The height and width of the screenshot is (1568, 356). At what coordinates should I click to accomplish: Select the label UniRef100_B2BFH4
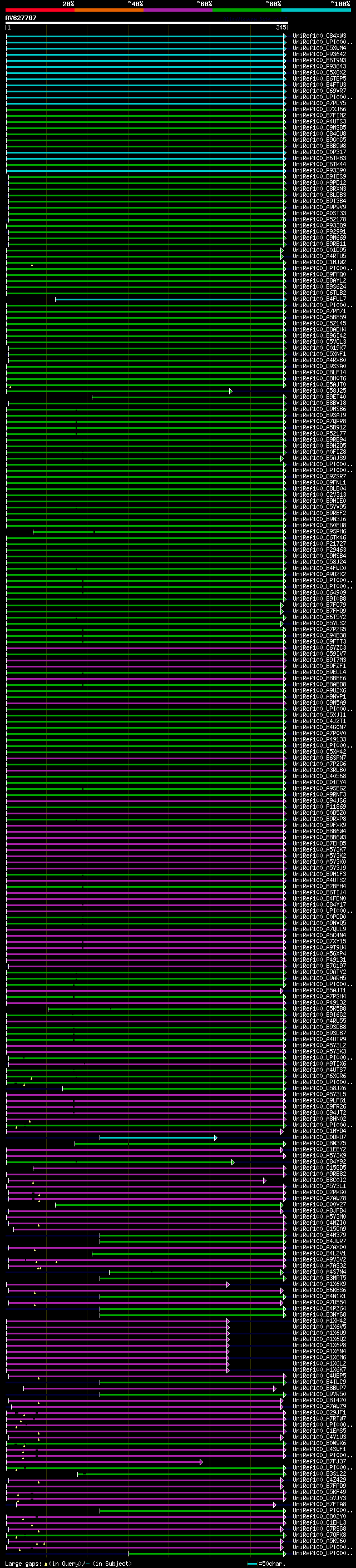pyautogui.click(x=319, y=886)
